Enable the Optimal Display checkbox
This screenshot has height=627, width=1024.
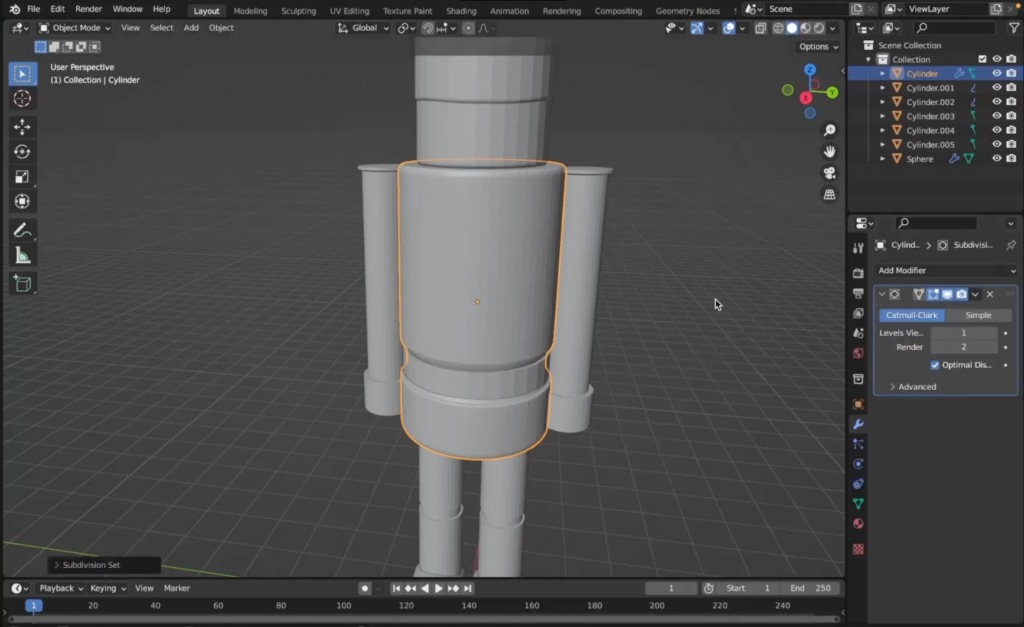tap(935, 365)
